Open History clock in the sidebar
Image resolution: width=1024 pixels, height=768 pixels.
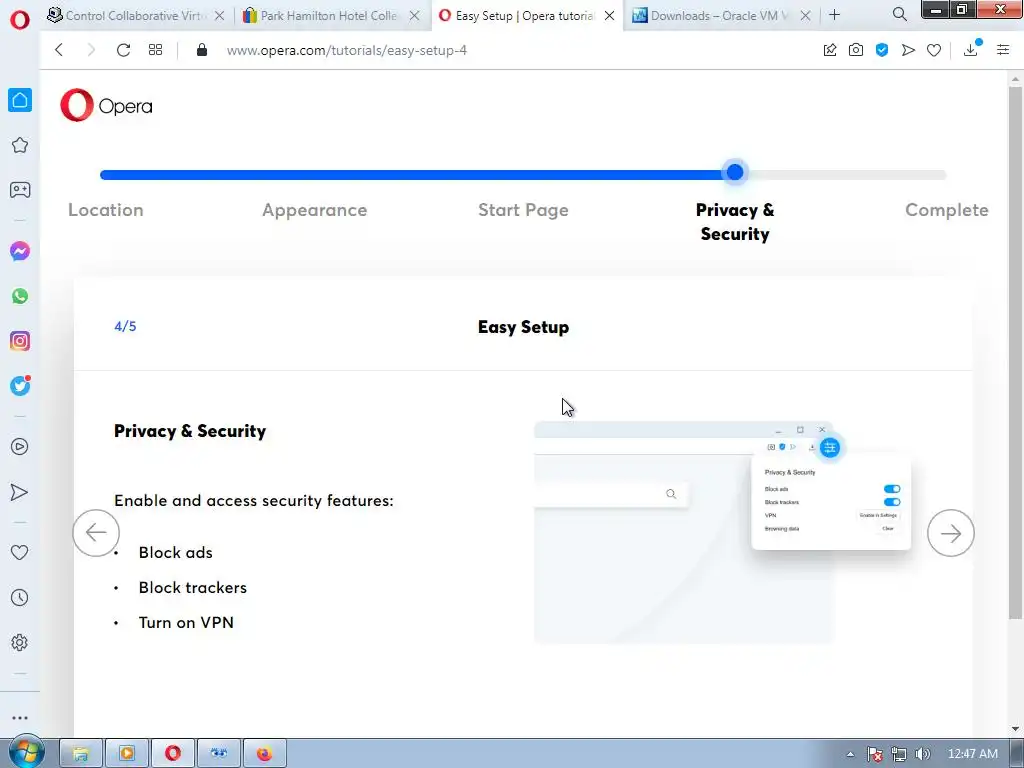pos(20,598)
